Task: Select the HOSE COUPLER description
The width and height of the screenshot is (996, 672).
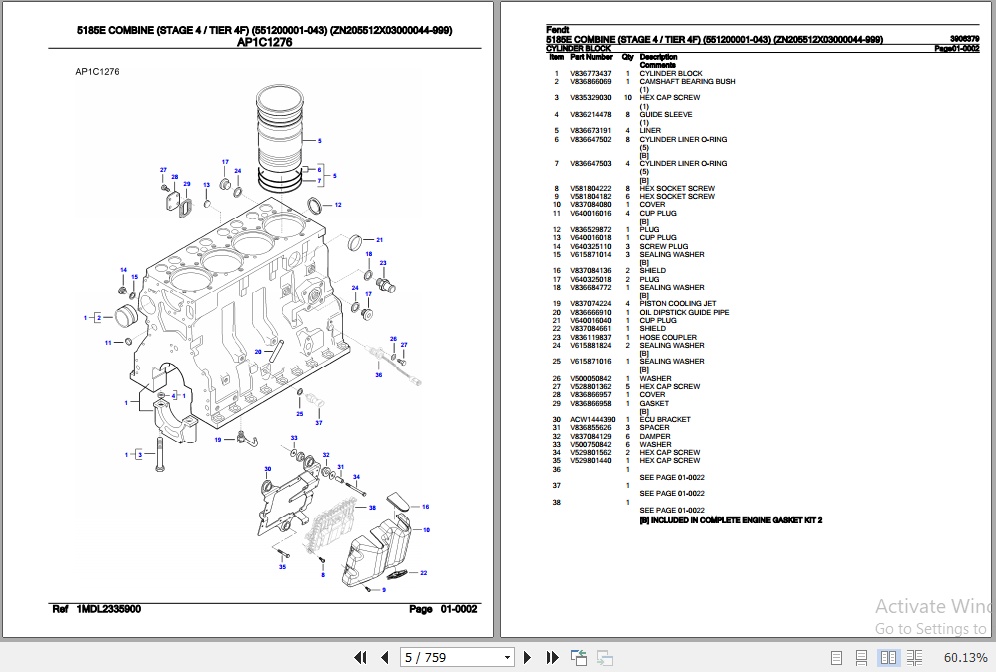Action: (x=668, y=337)
